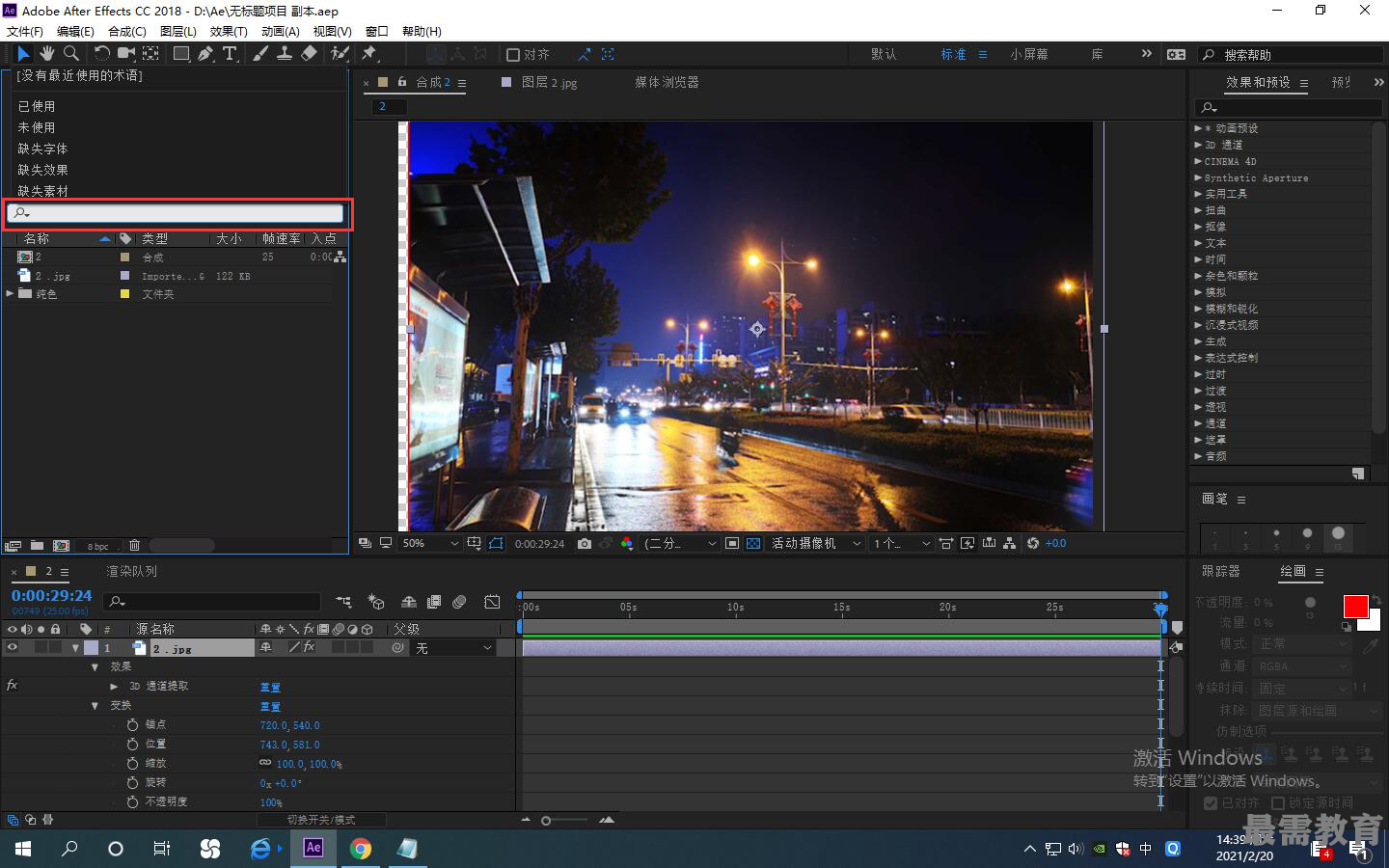Screen dimensions: 1389x868
Task: Select the Rectangle shape tool
Action: pyautogui.click(x=180, y=54)
